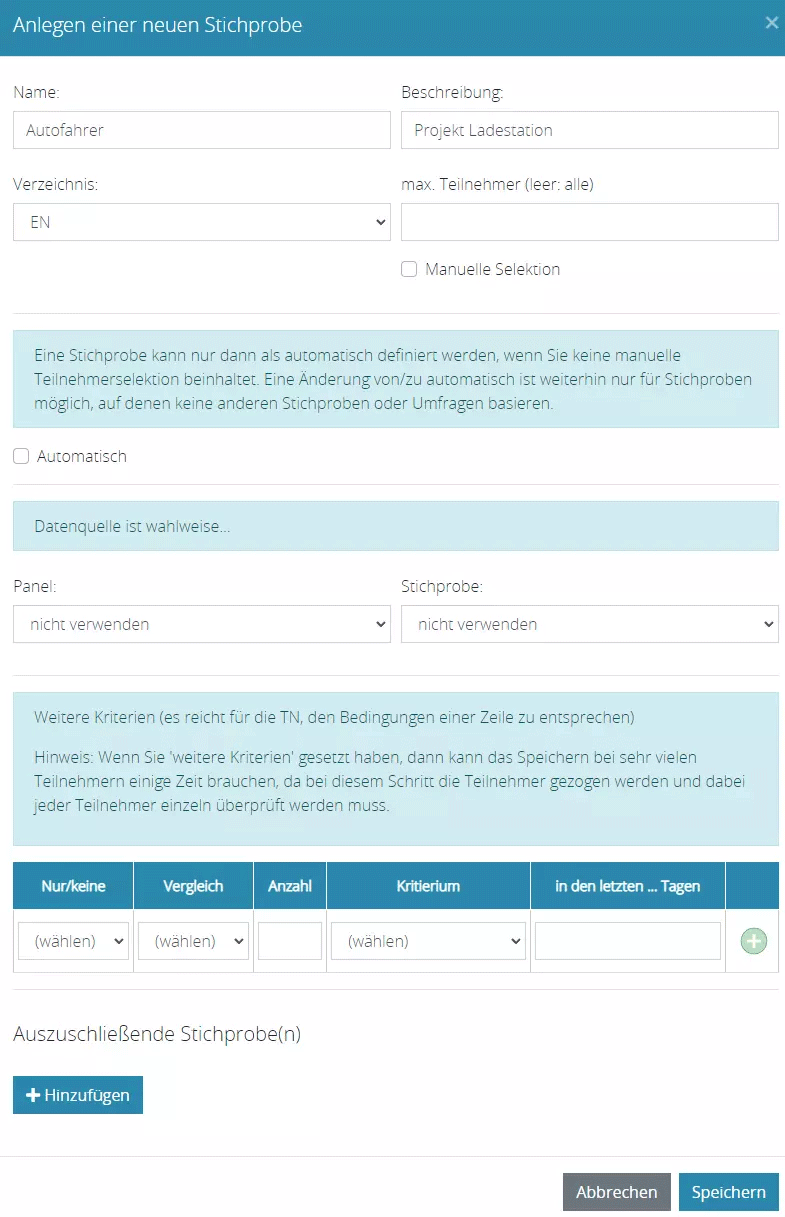Image resolution: width=785 pixels, height=1217 pixels.
Task: Focus the max. Teilnehmer input field
Action: (x=589, y=222)
